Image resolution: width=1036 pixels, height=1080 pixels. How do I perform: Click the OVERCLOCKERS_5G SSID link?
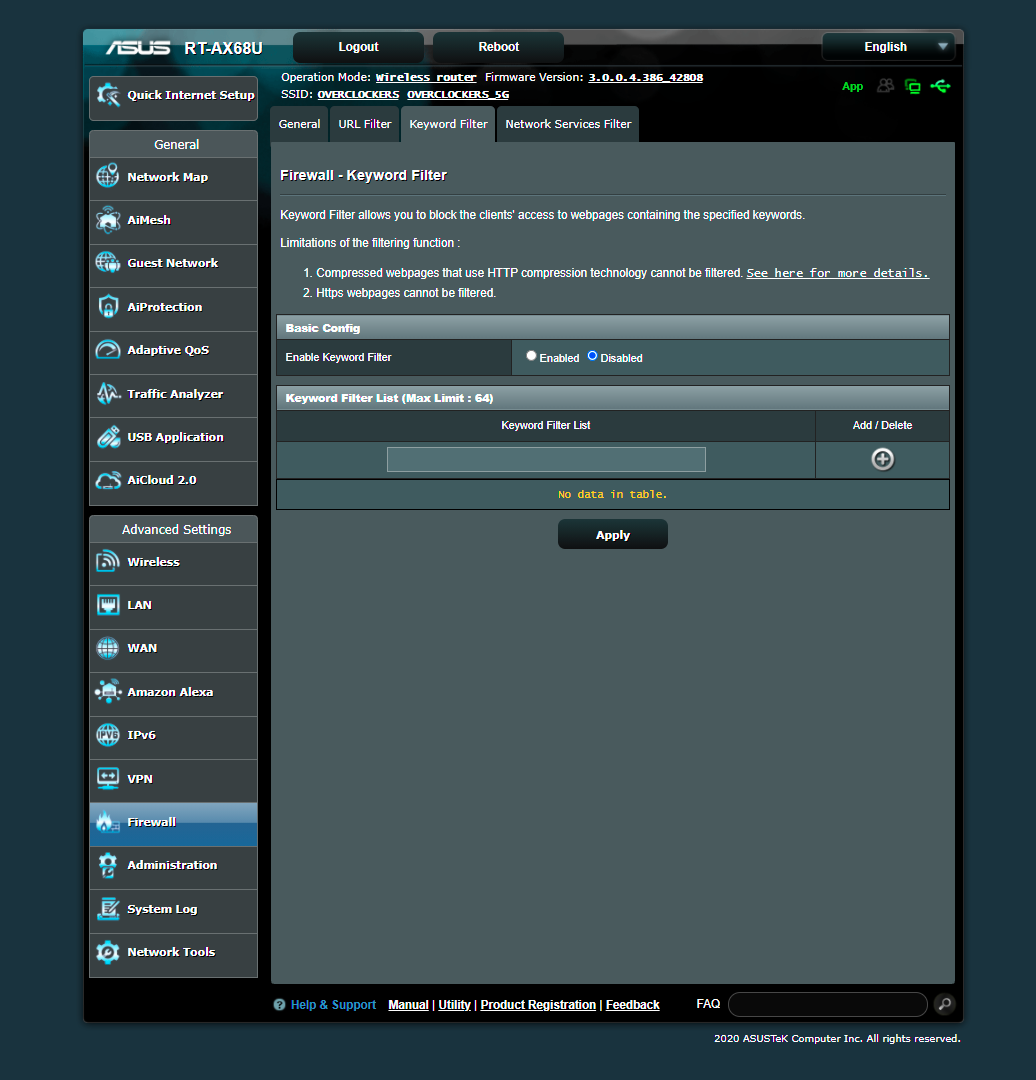click(x=458, y=94)
